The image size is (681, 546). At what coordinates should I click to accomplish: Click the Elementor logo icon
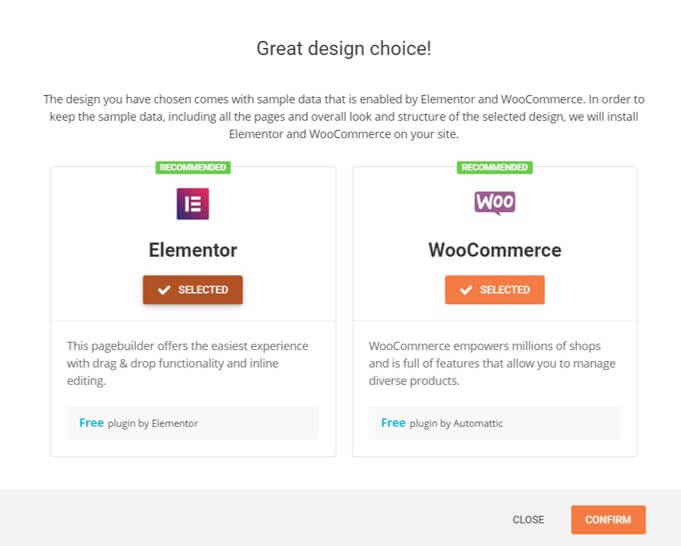(x=193, y=203)
